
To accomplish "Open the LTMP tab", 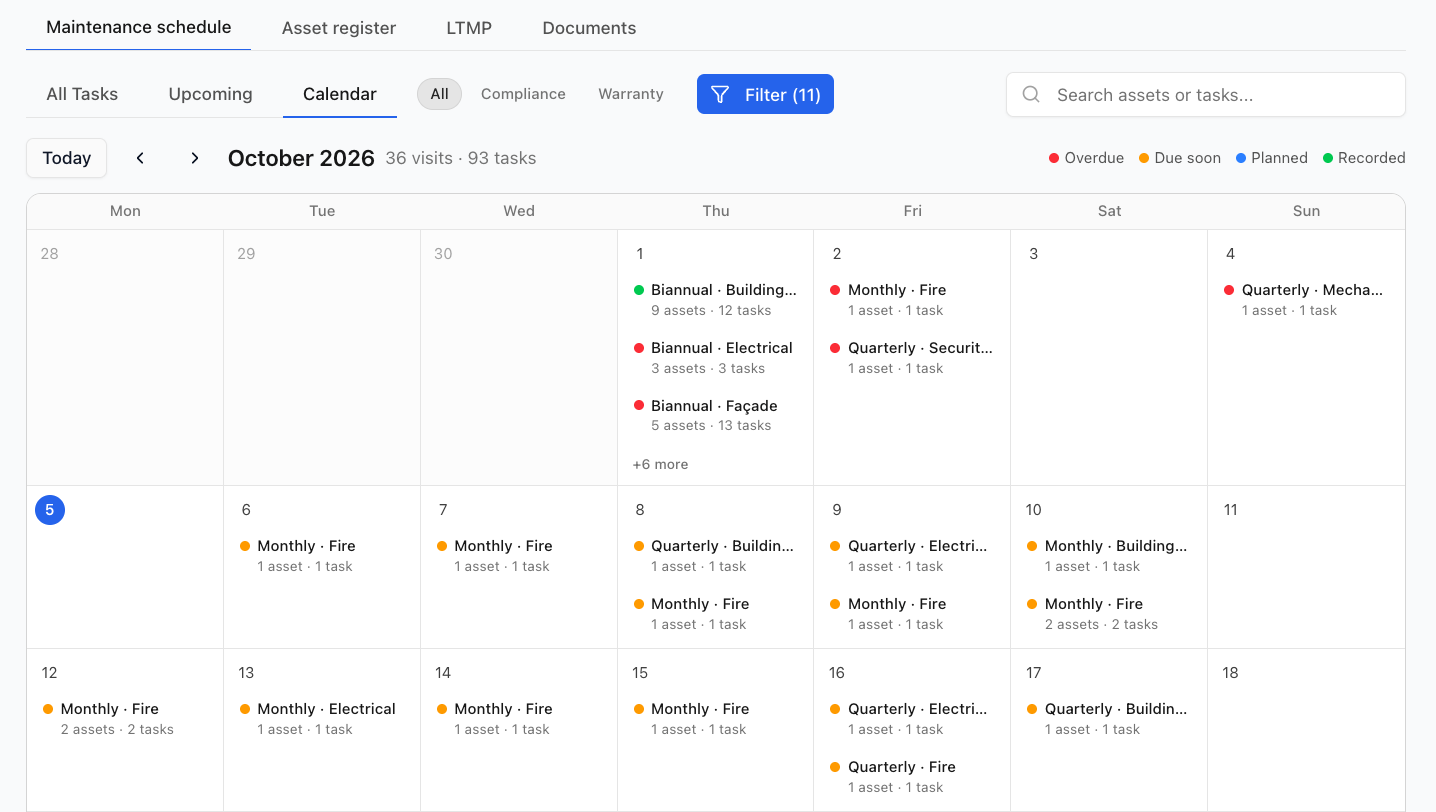I will pos(469,28).
